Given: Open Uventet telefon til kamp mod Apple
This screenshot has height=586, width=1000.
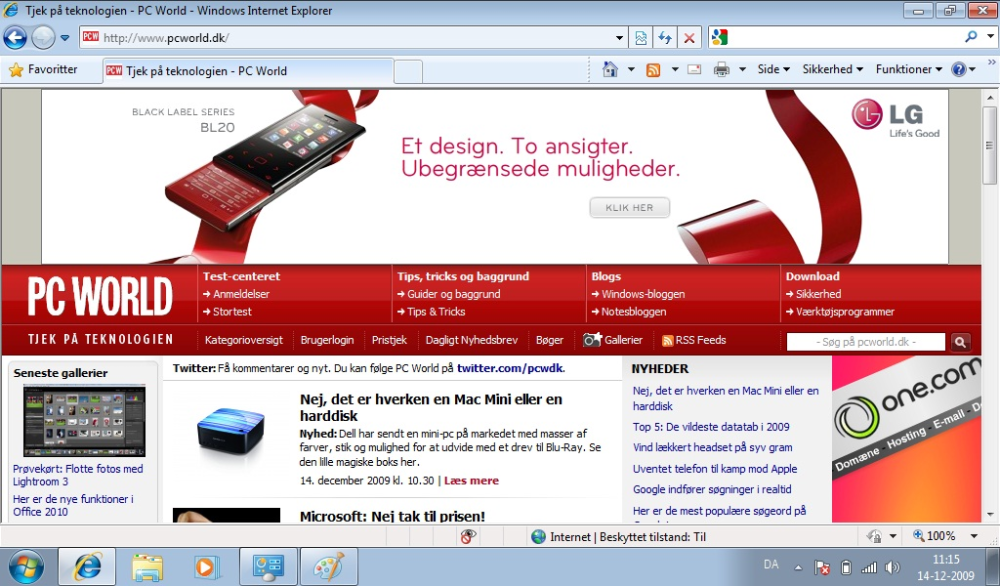Looking at the screenshot, I should click(715, 469).
